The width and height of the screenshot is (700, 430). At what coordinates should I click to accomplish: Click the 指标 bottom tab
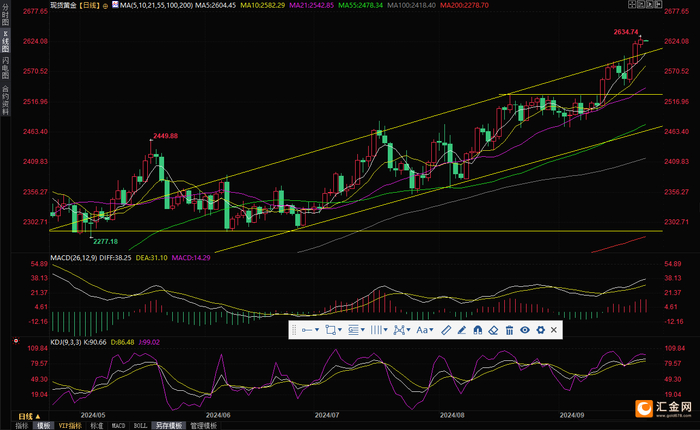(21, 426)
